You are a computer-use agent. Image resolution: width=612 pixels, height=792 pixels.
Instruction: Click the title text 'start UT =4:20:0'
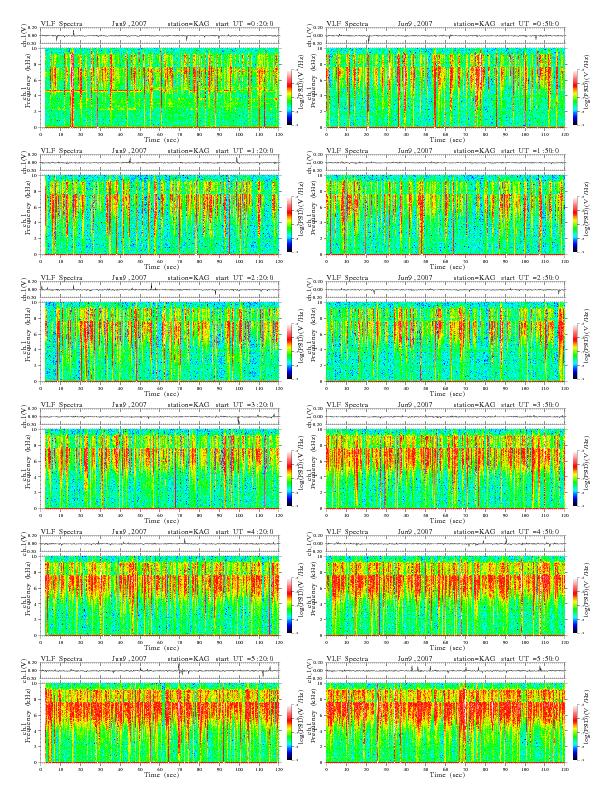click(x=245, y=531)
